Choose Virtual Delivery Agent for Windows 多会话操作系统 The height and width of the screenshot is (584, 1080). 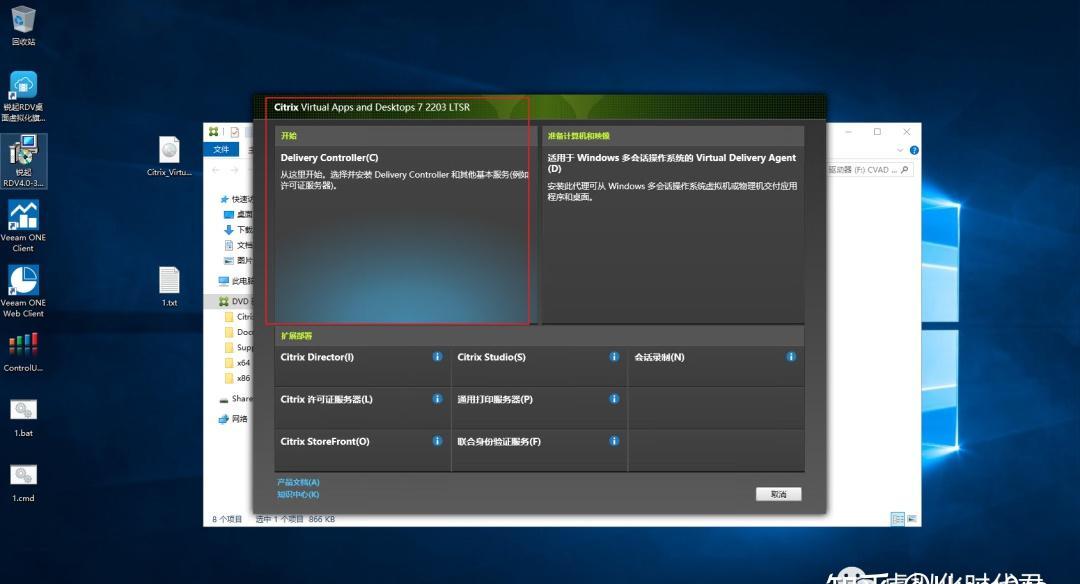tap(673, 224)
